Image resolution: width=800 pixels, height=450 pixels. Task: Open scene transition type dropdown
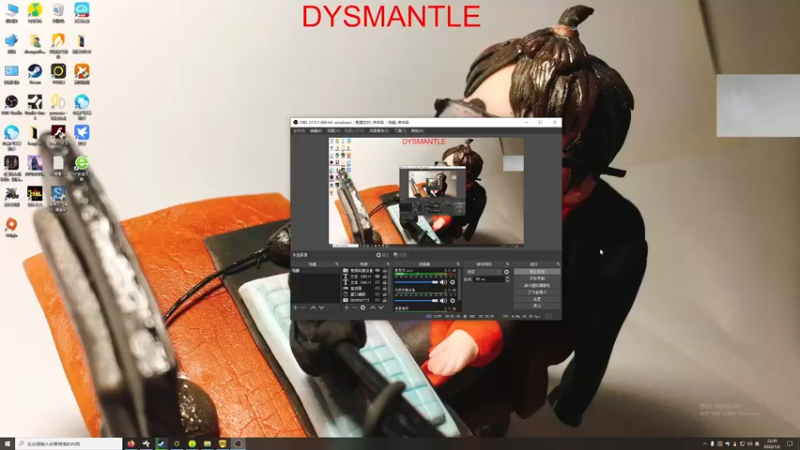click(x=484, y=272)
